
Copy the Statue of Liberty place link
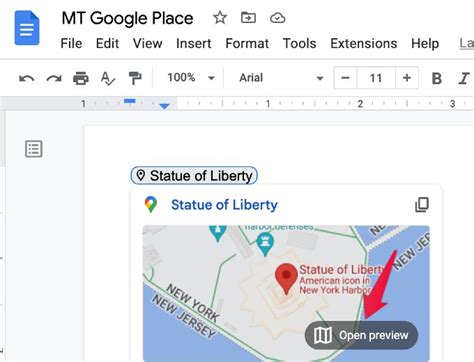coord(422,205)
